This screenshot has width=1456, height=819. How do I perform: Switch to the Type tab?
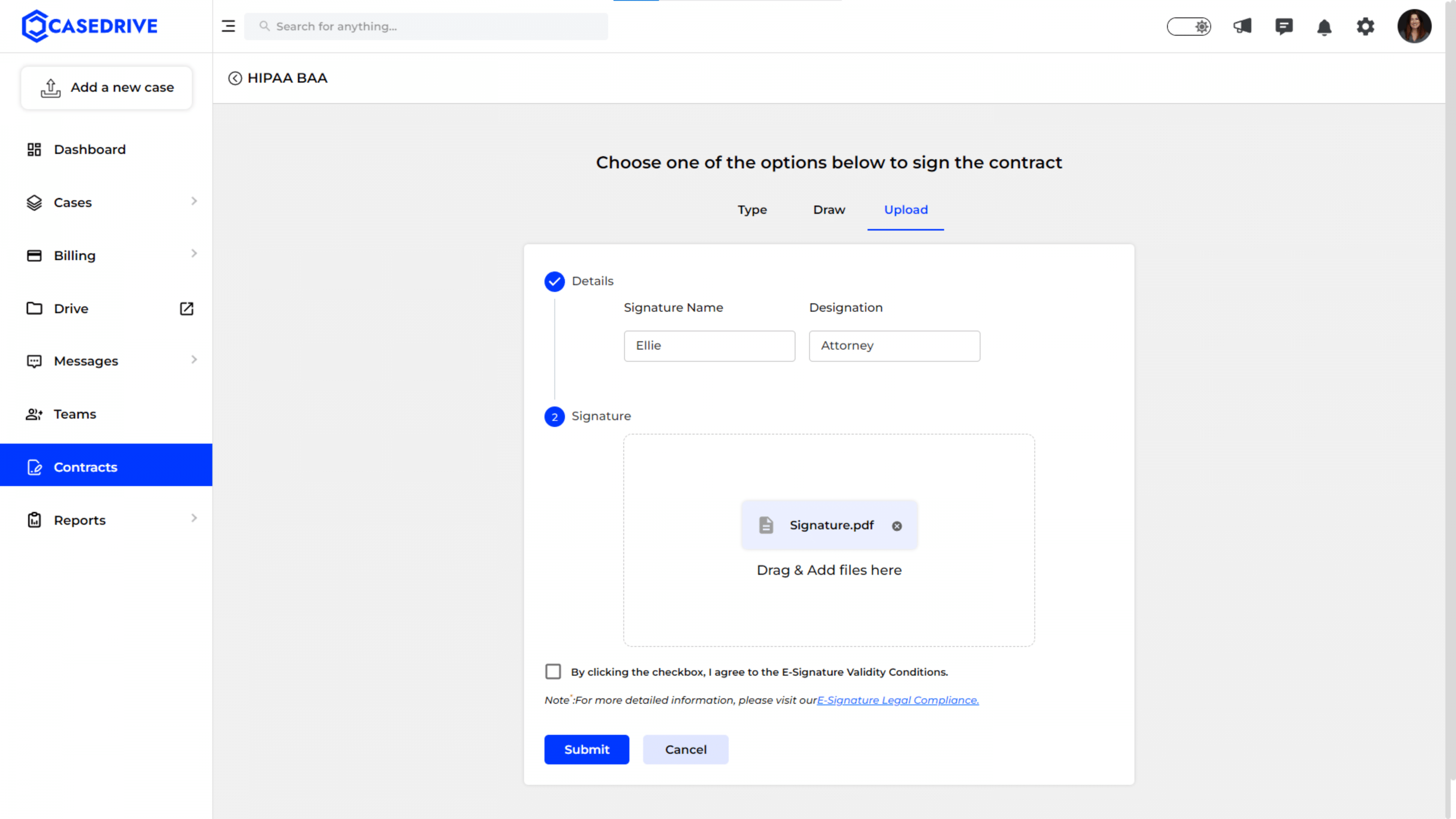[752, 210]
